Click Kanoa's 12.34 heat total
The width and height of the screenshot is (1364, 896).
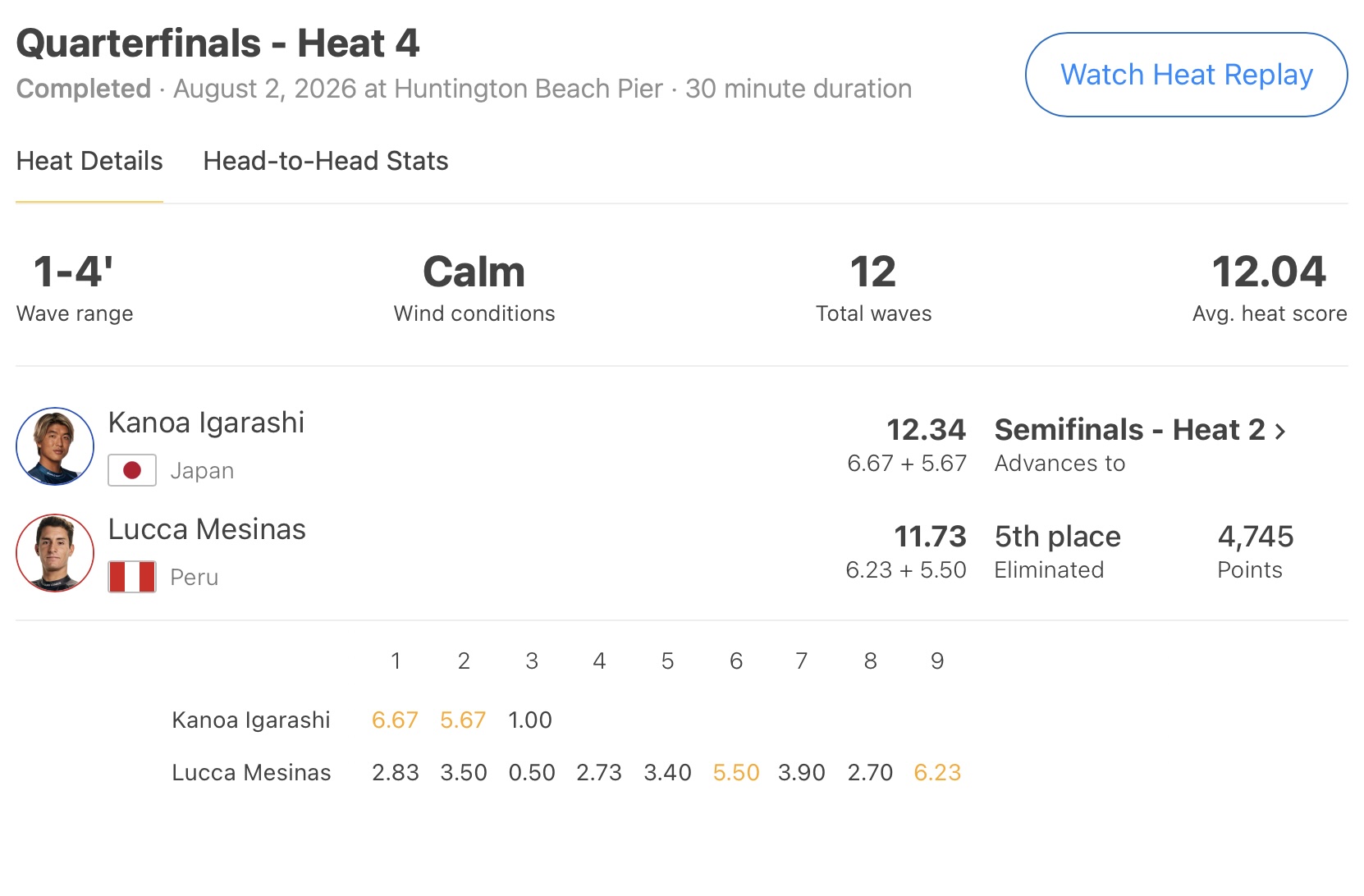tap(926, 429)
